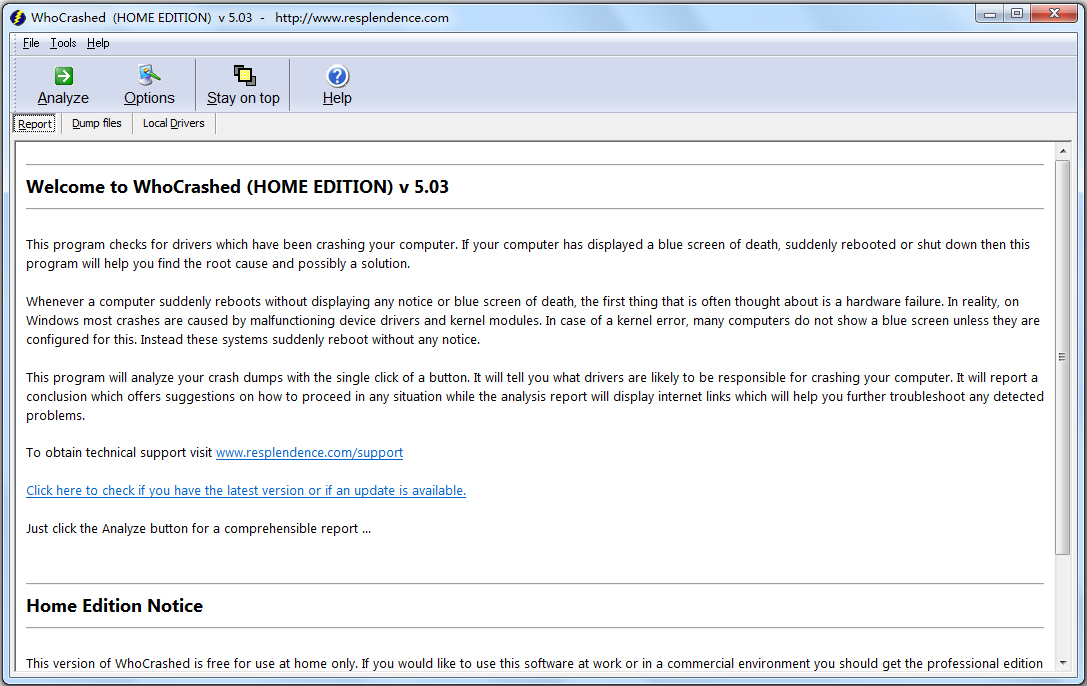Click the Analyze green arrow icon
This screenshot has height=686, width=1087.
(x=63, y=76)
